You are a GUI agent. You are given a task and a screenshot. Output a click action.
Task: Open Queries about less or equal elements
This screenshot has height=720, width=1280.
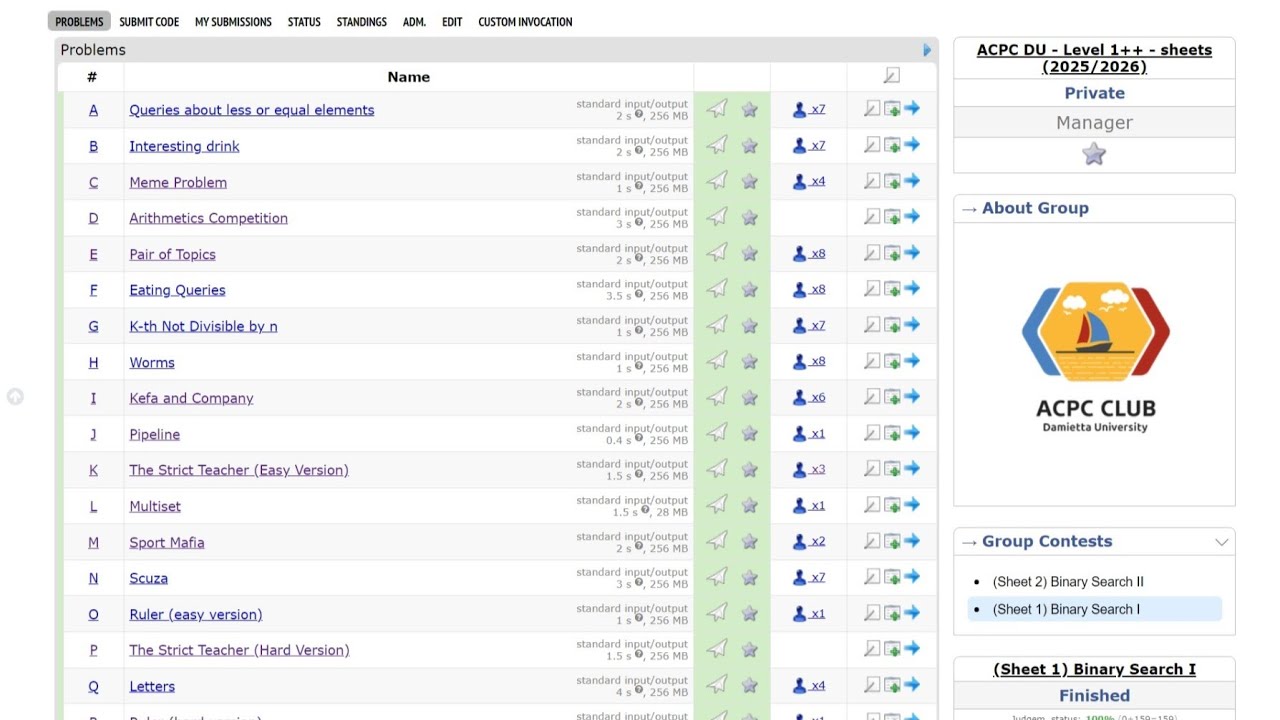(252, 110)
